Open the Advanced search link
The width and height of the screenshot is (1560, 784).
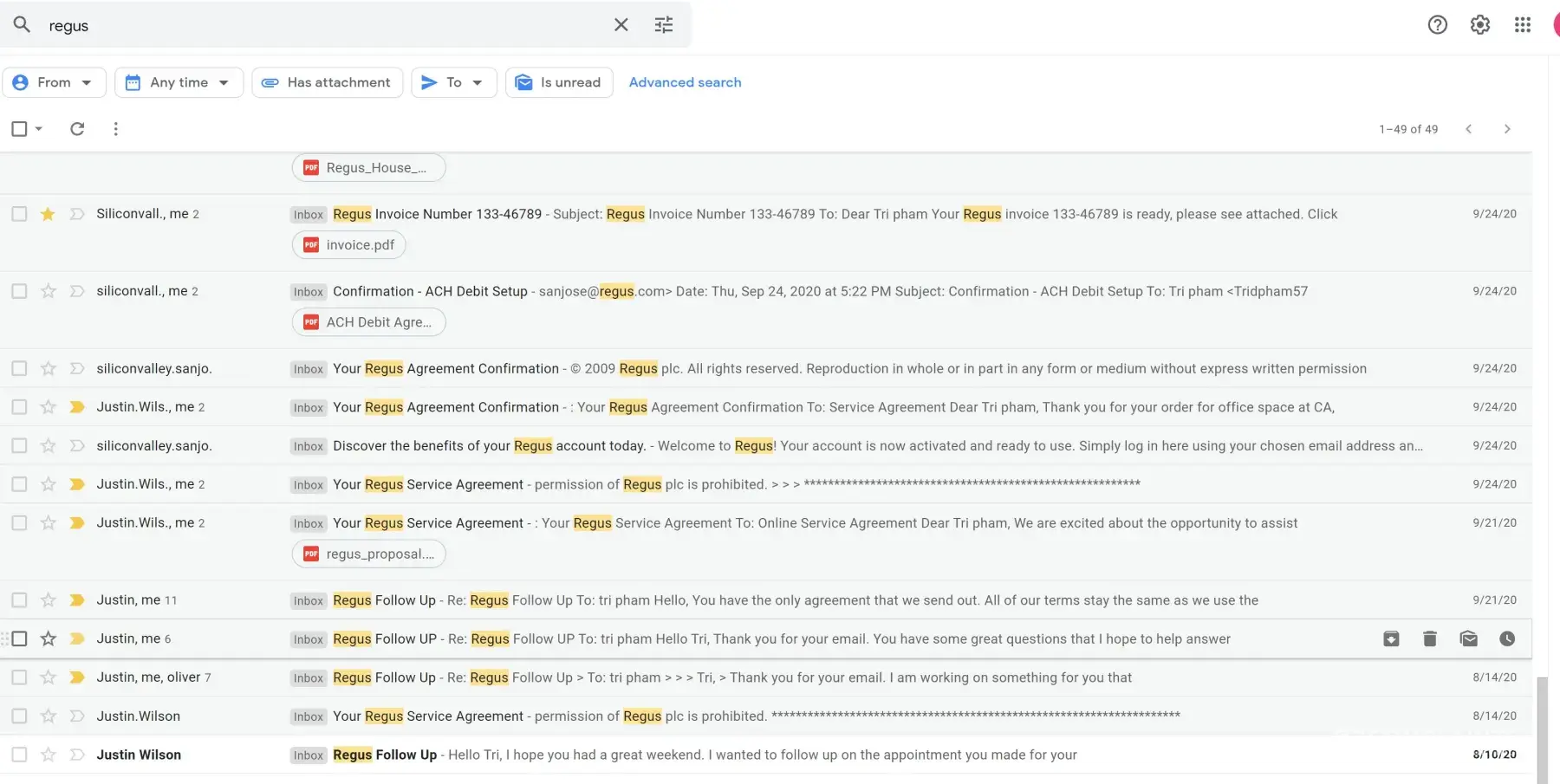coord(685,82)
